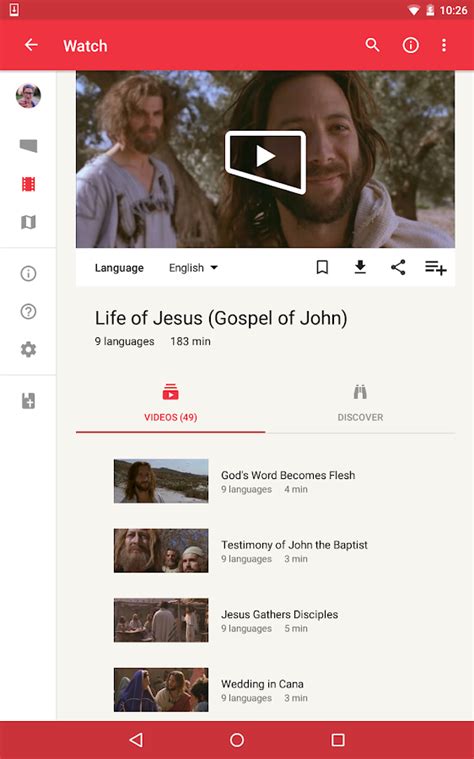Share the video
474x759 pixels.
(398, 267)
